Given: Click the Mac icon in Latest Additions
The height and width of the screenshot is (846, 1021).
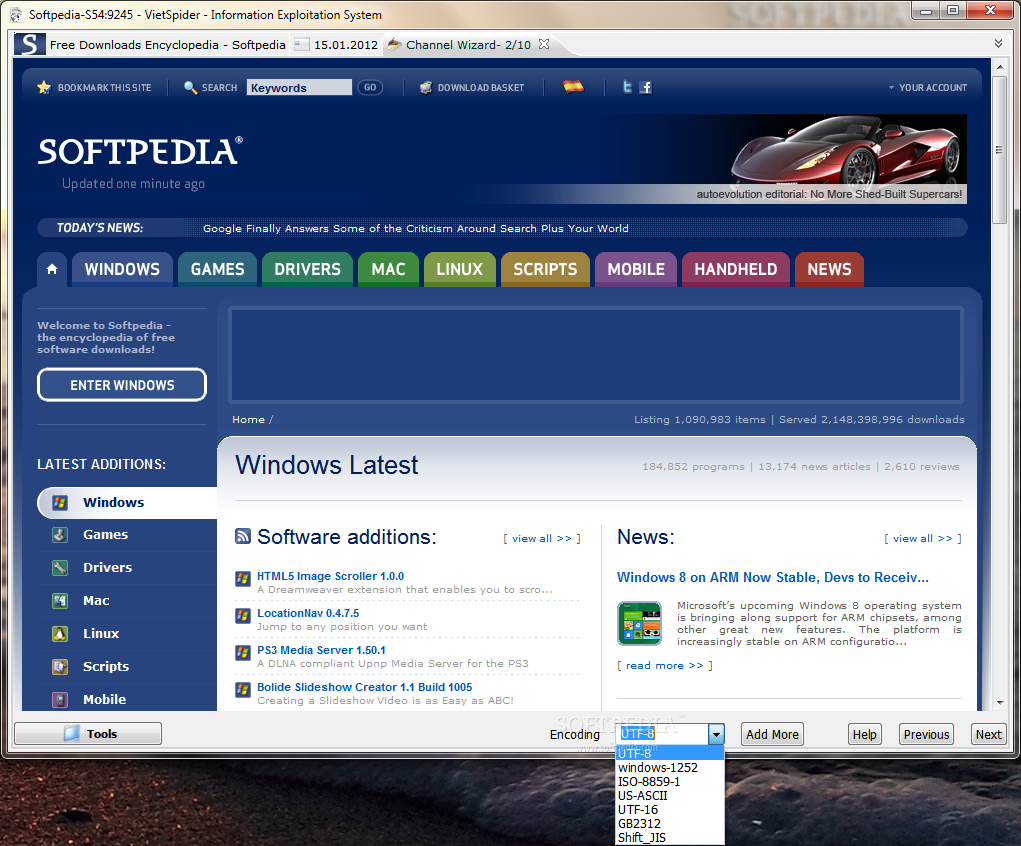Looking at the screenshot, I should click(60, 600).
